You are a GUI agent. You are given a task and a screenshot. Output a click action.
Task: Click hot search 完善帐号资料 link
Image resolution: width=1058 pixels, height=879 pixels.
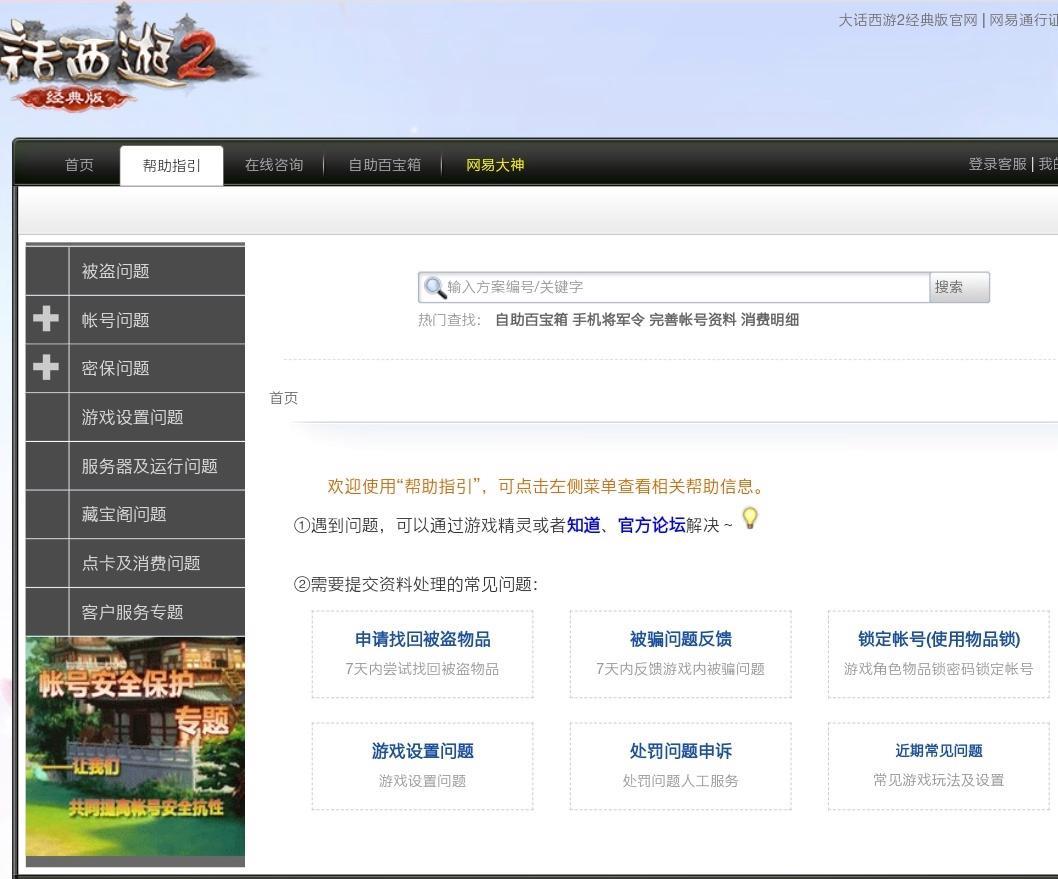pos(692,320)
